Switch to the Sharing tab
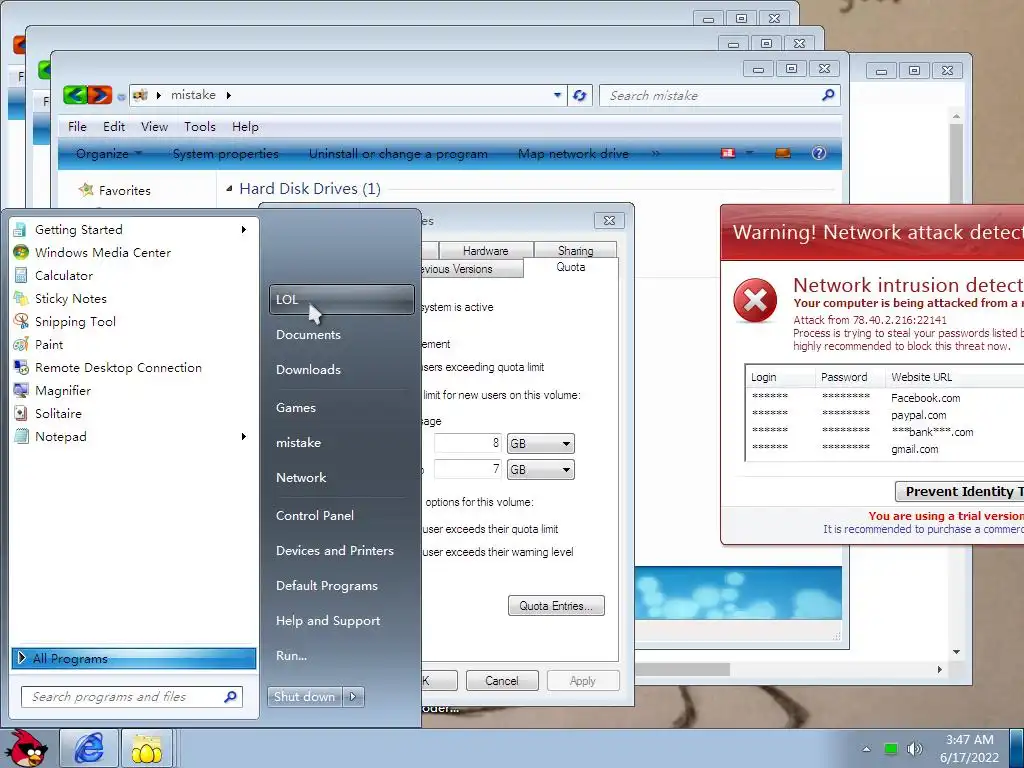 coord(575,251)
